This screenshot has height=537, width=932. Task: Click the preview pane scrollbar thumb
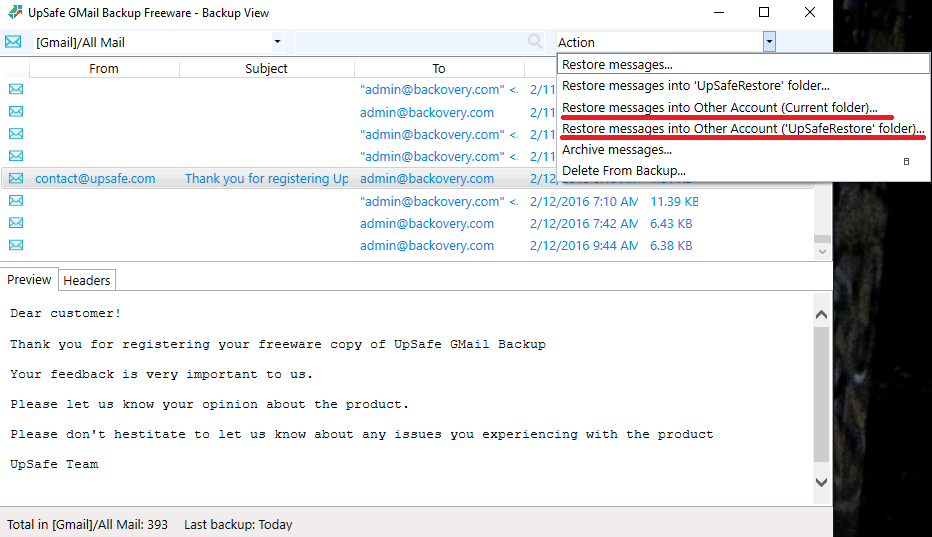(821, 394)
